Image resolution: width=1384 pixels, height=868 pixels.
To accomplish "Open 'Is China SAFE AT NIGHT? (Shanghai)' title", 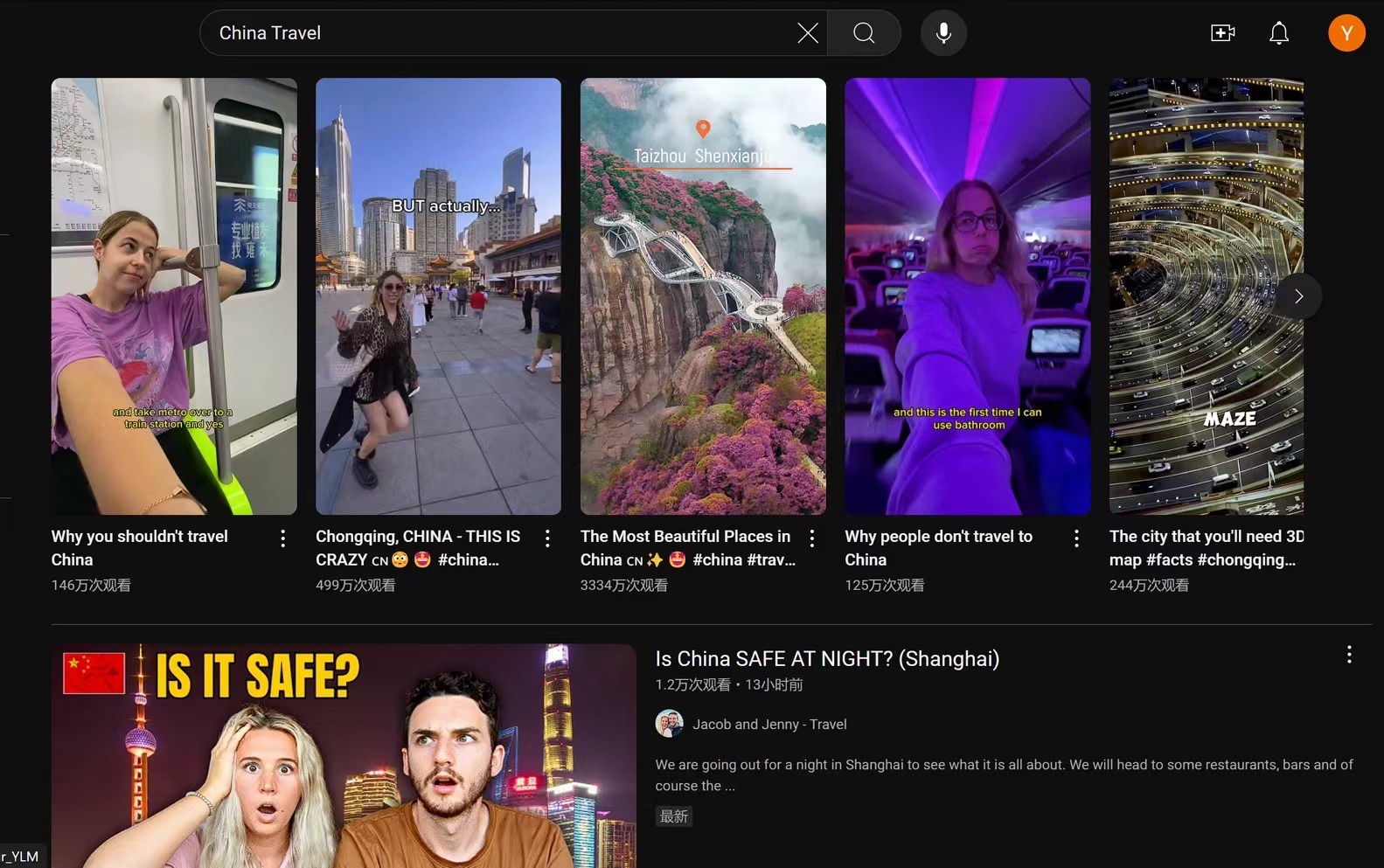I will [x=827, y=659].
